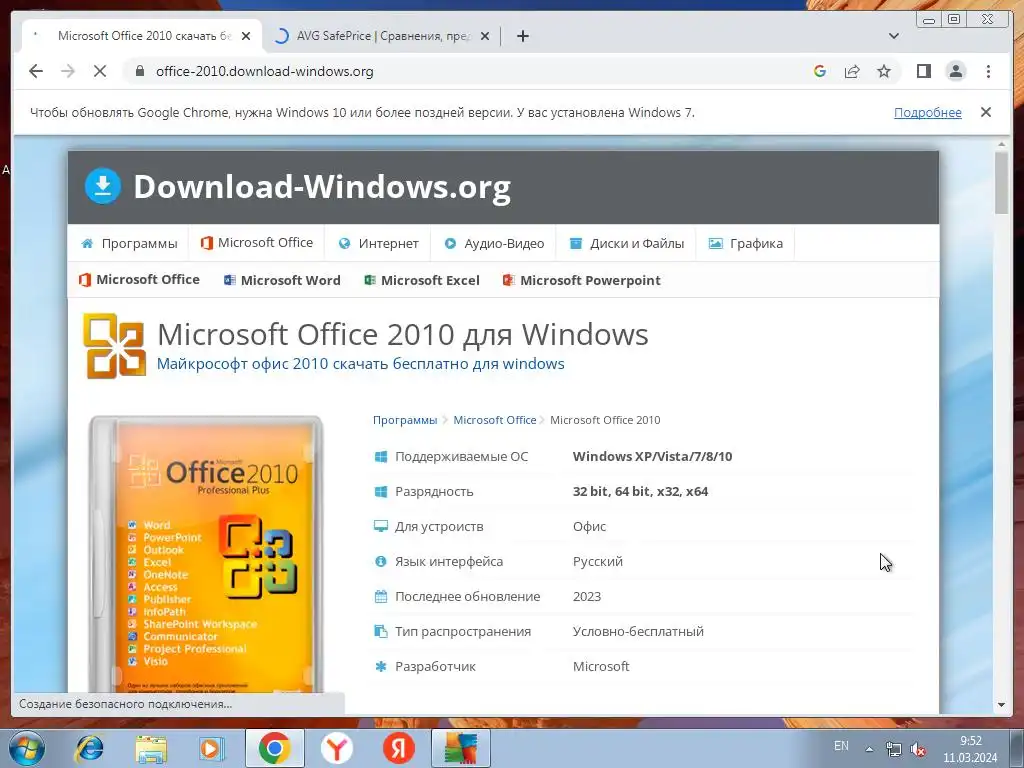Screen dimensions: 1024x768
Task: Open the Аудио-Видео menu item
Action: 493,243
